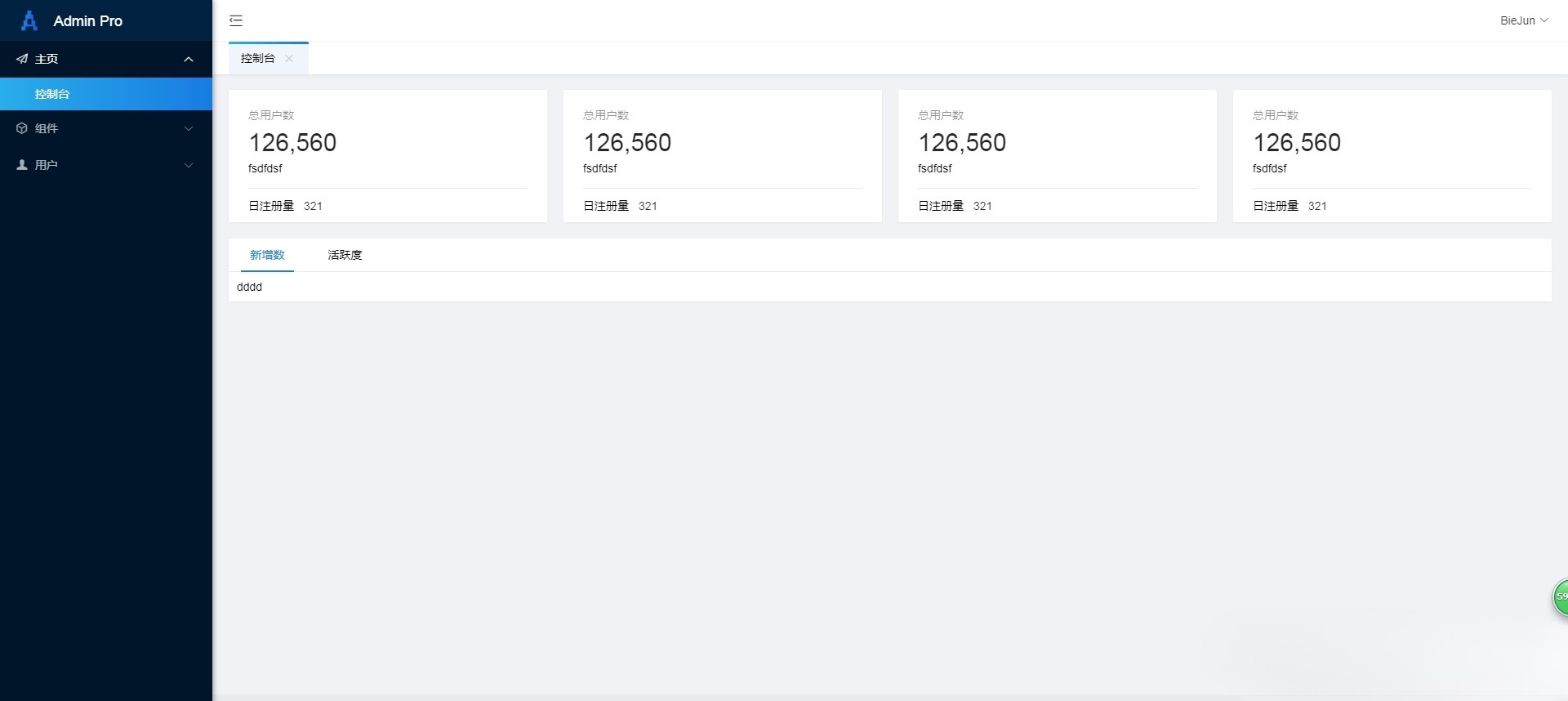Select 控制台 in the sidebar
Image resolution: width=1568 pixels, height=701 pixels.
[x=51, y=93]
